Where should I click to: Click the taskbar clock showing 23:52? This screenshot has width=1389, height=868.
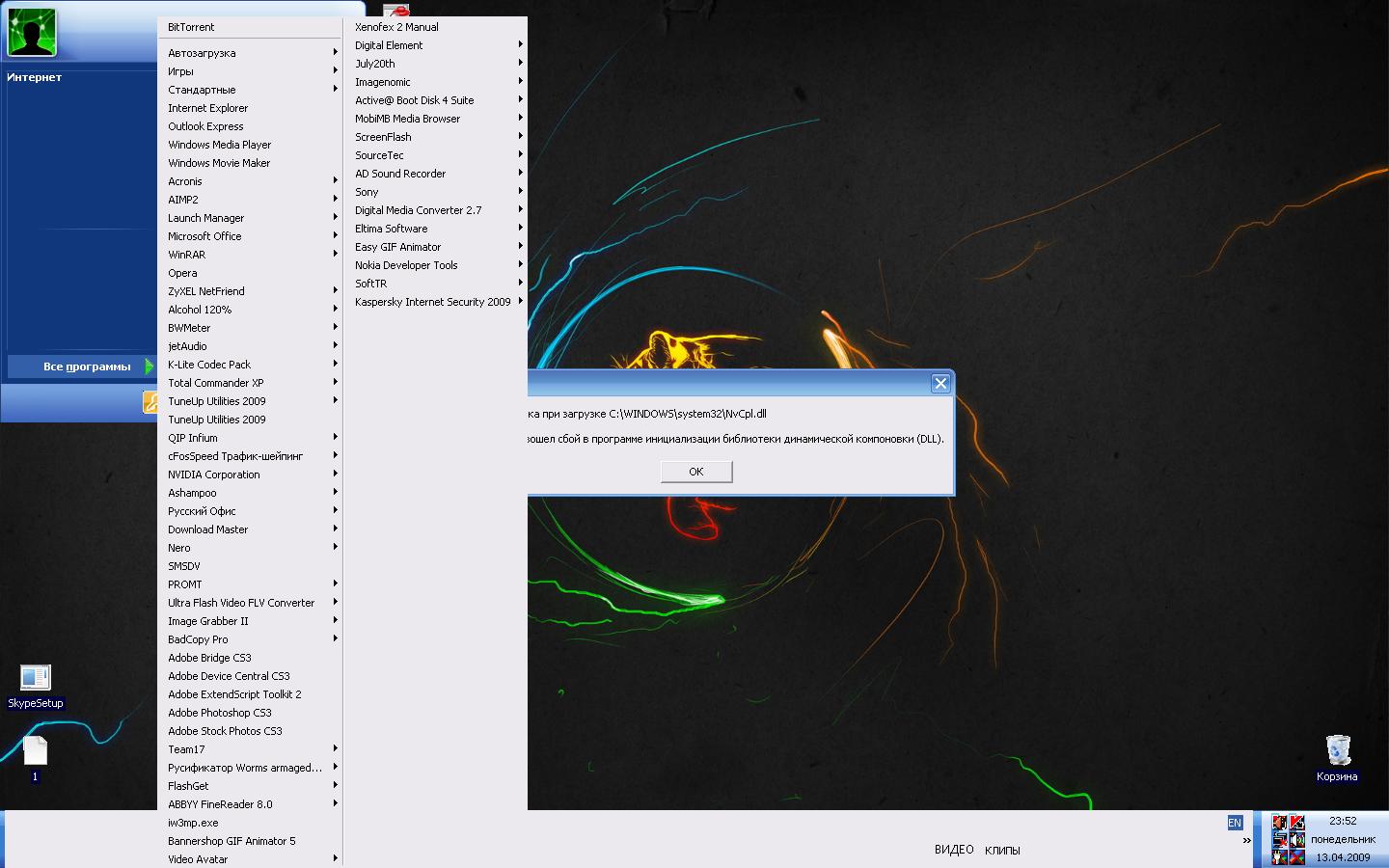pyautogui.click(x=1343, y=822)
